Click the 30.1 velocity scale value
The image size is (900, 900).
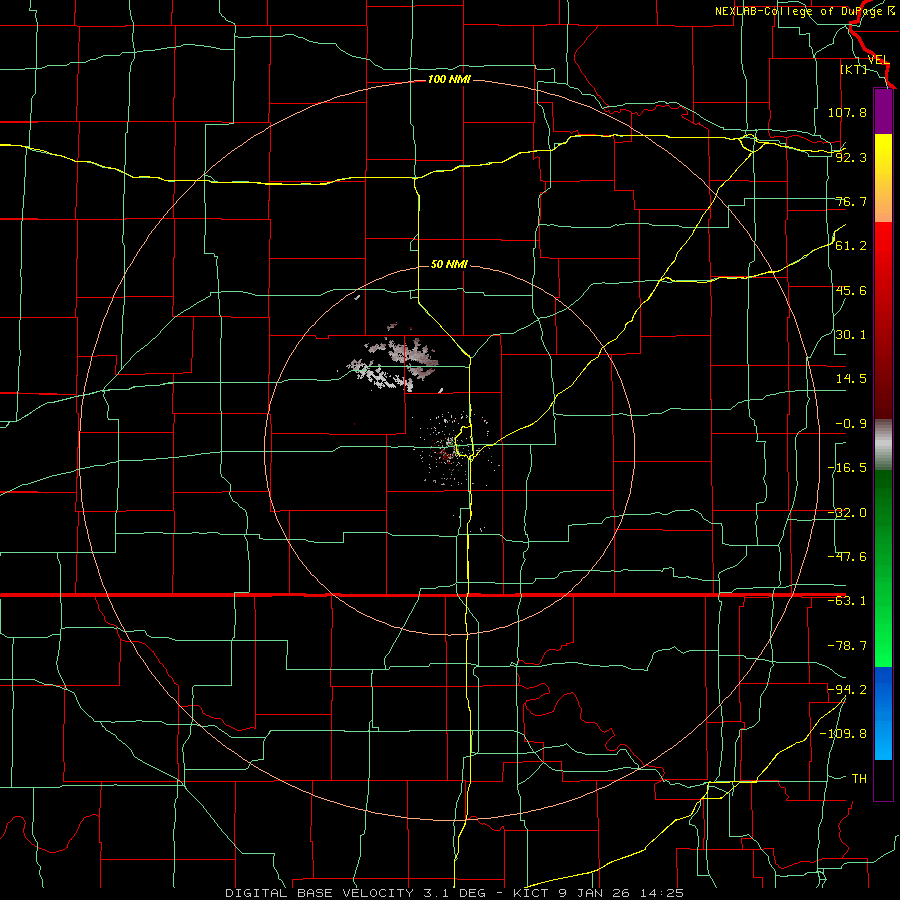click(x=851, y=335)
